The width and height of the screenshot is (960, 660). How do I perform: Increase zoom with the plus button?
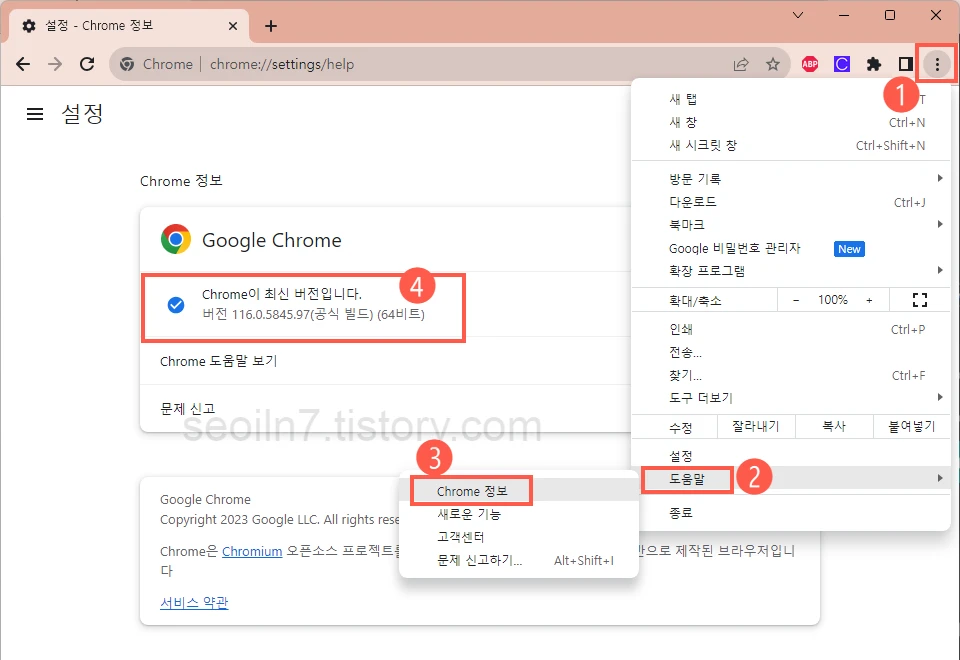tap(869, 300)
